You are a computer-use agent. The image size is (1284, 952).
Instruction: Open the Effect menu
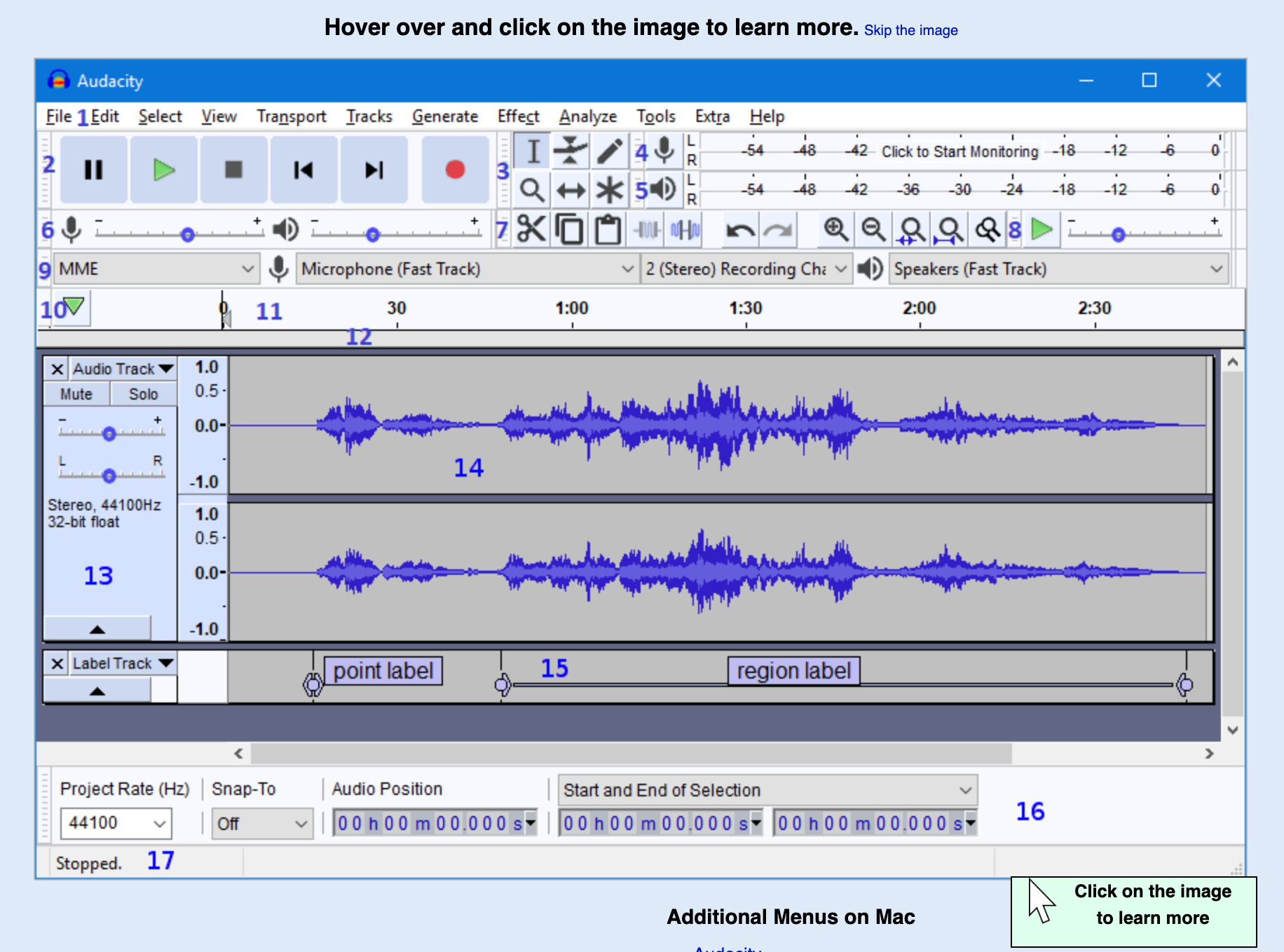click(x=518, y=116)
